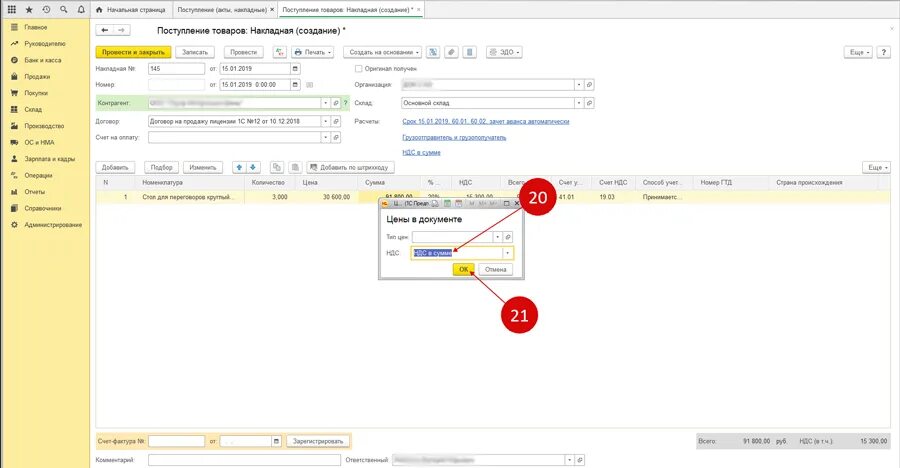Click icon left of the paperclip
The height and width of the screenshot is (468, 900).
point(433,52)
